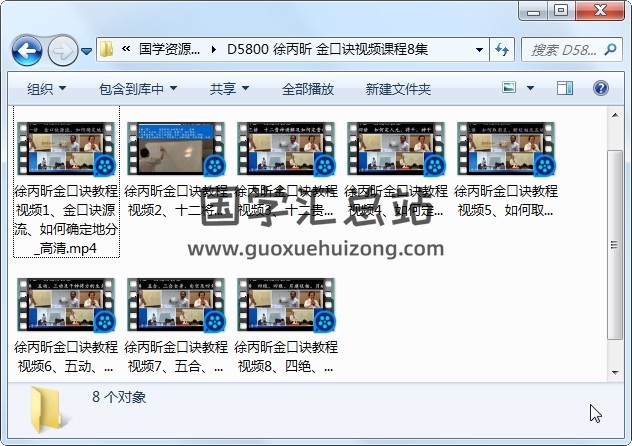Click file name label 视频7、五合、…

(176, 356)
